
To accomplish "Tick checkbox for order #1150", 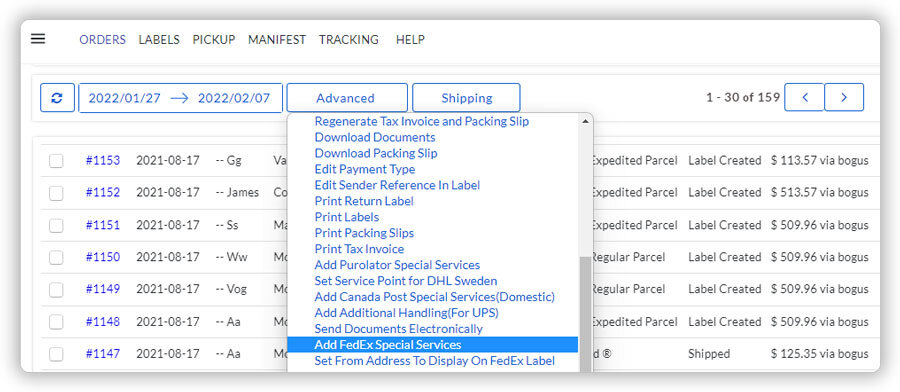I will click(56, 258).
